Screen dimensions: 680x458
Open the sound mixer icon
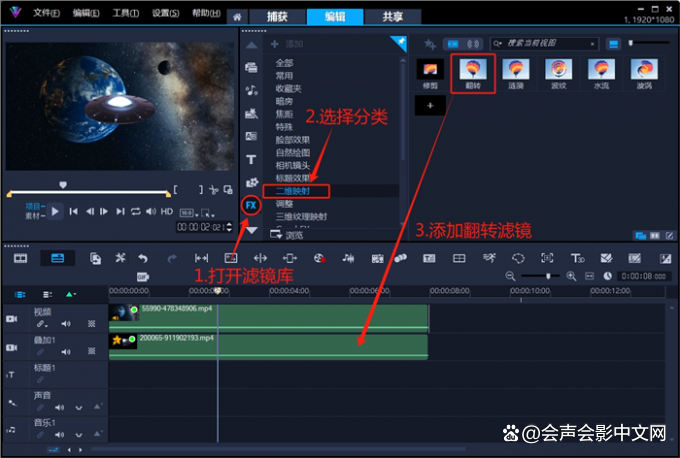348,258
